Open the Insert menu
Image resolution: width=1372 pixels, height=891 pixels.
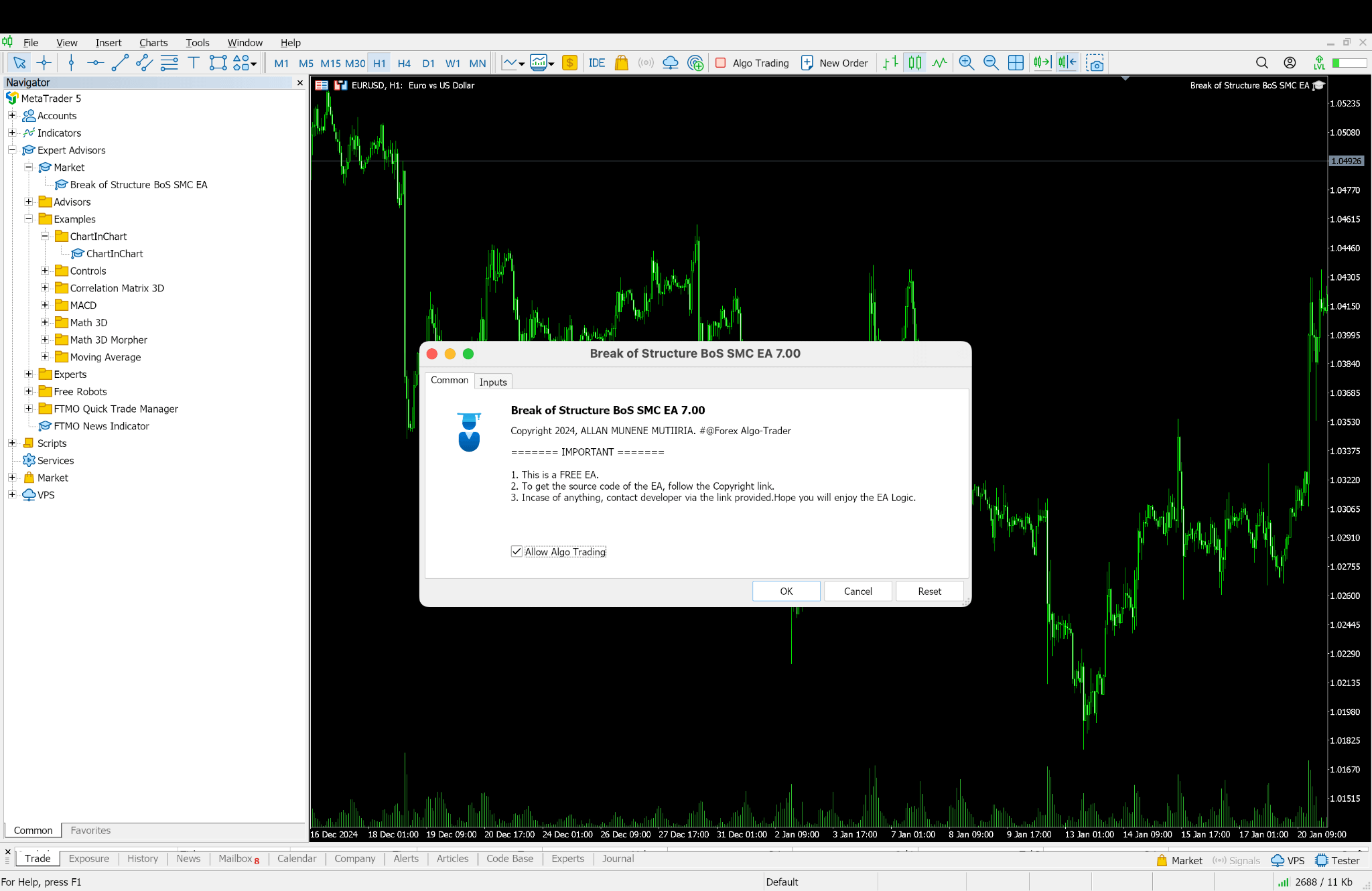(x=109, y=42)
